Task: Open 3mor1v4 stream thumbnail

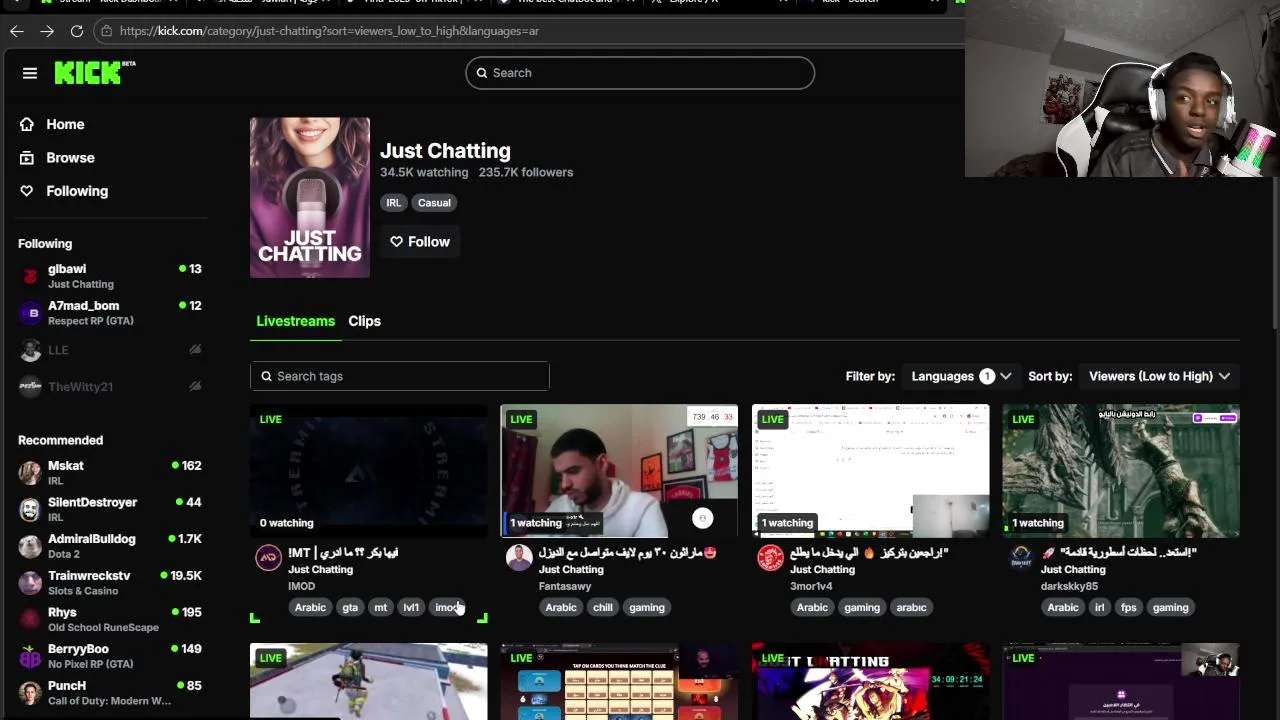Action: click(x=870, y=471)
